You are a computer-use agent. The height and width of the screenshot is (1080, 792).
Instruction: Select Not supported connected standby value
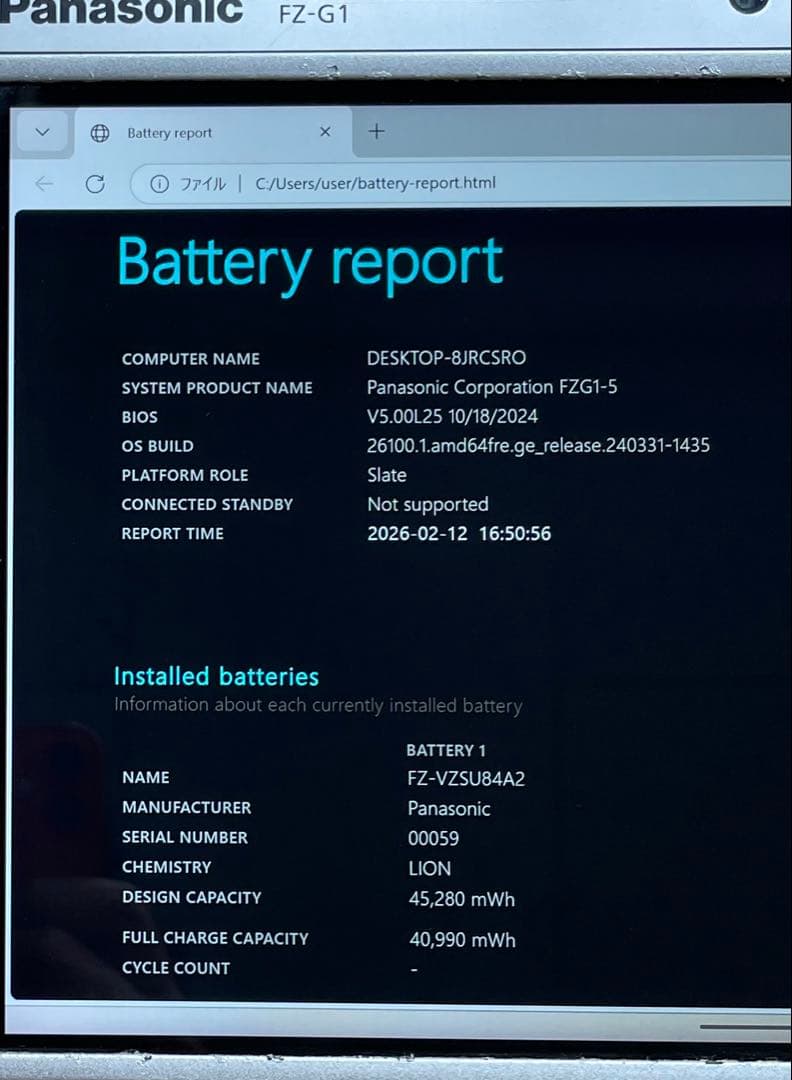428,504
